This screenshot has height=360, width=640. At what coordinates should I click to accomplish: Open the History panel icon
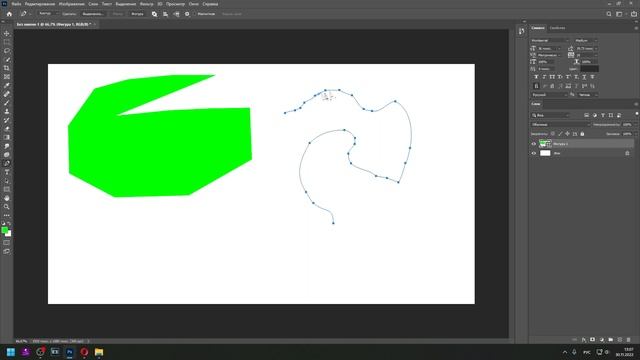tap(521, 31)
